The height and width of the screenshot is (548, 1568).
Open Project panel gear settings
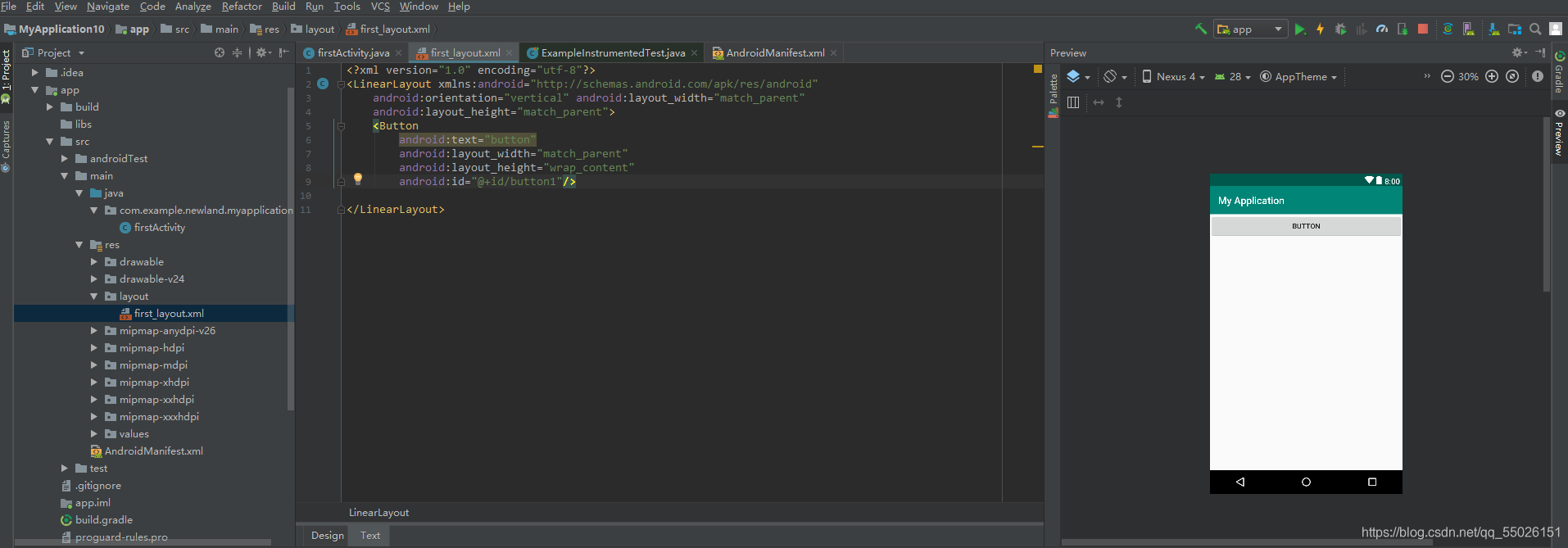pyautogui.click(x=263, y=52)
